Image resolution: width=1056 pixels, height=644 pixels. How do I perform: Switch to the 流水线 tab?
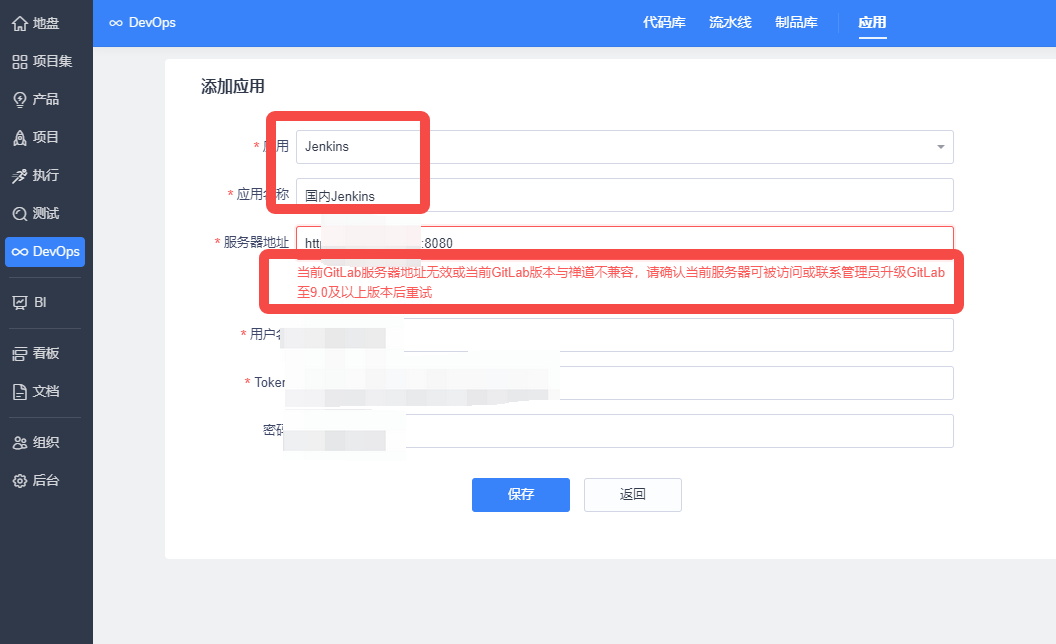coord(730,23)
